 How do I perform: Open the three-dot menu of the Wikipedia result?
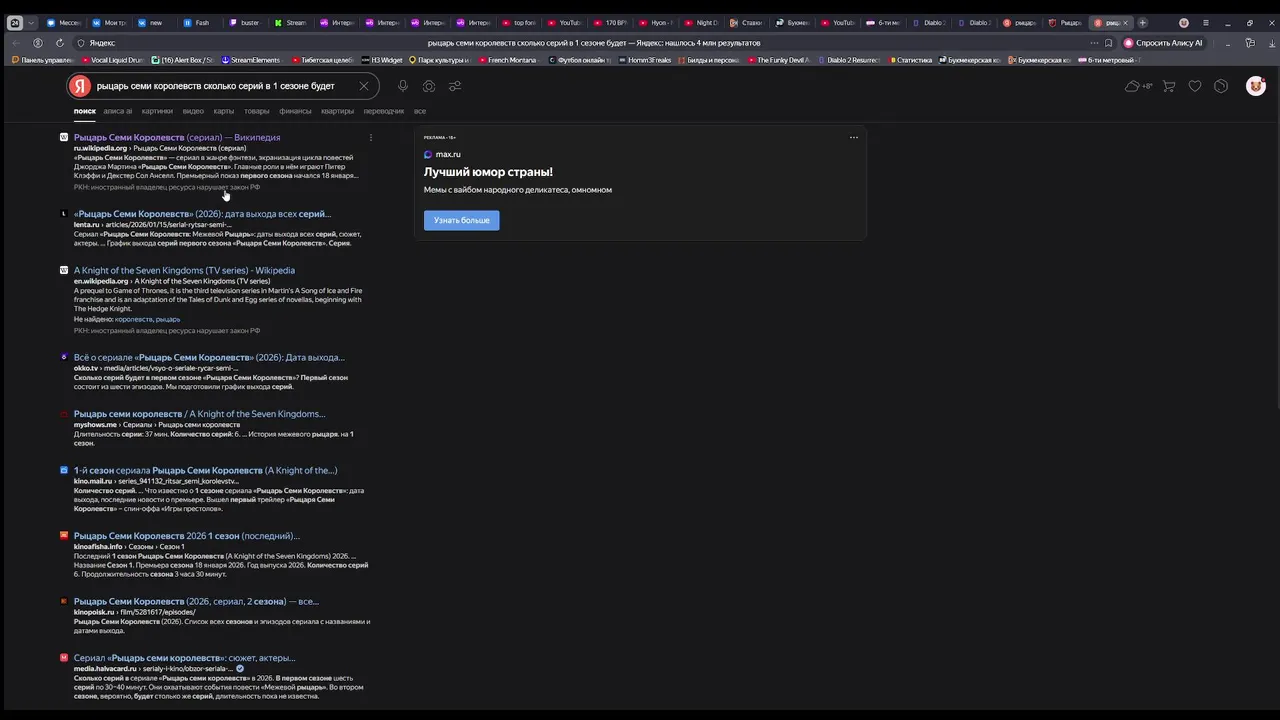[371, 137]
